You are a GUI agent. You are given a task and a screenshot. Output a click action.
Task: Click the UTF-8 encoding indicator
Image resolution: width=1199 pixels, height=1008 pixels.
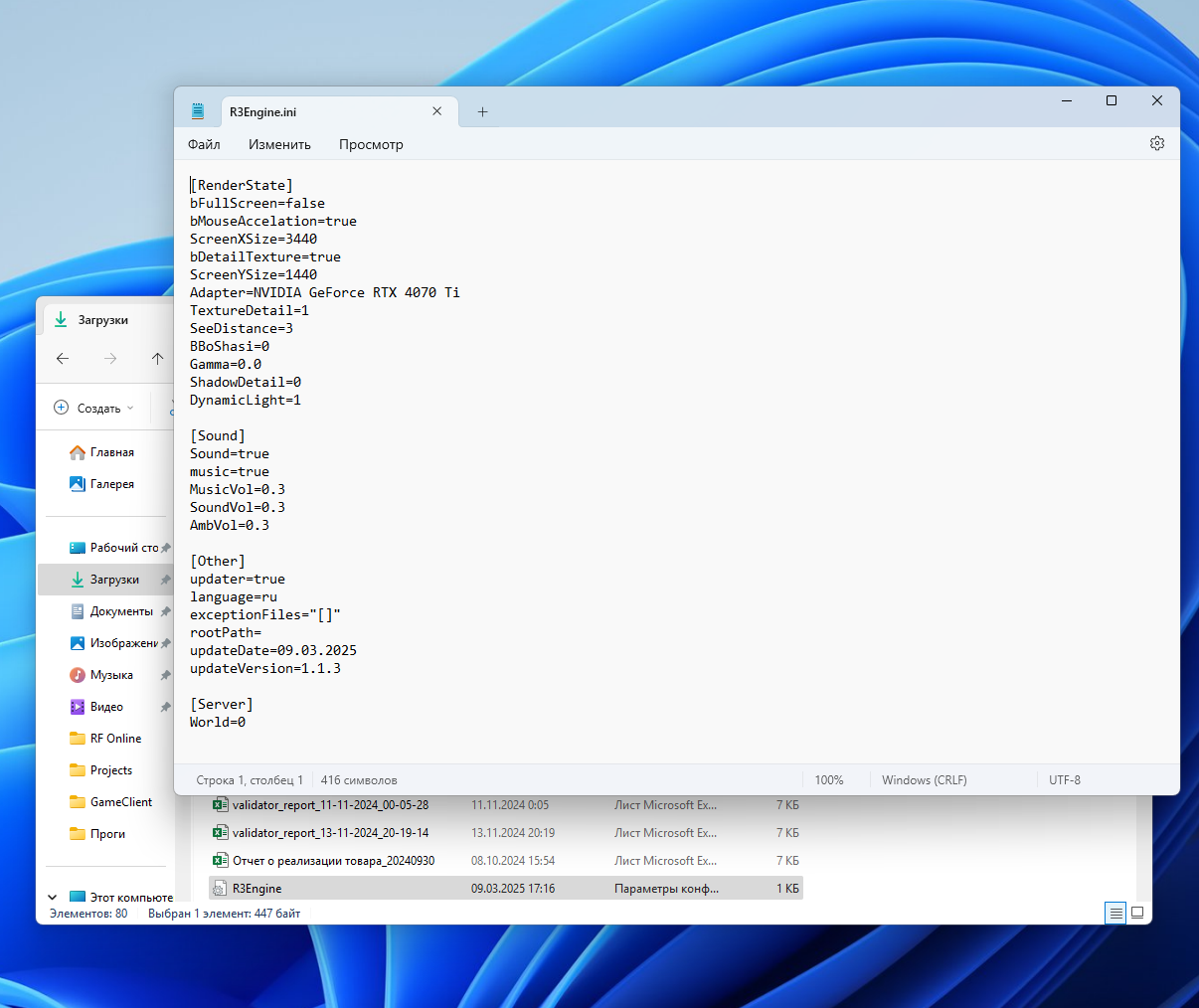pyautogui.click(x=1064, y=780)
